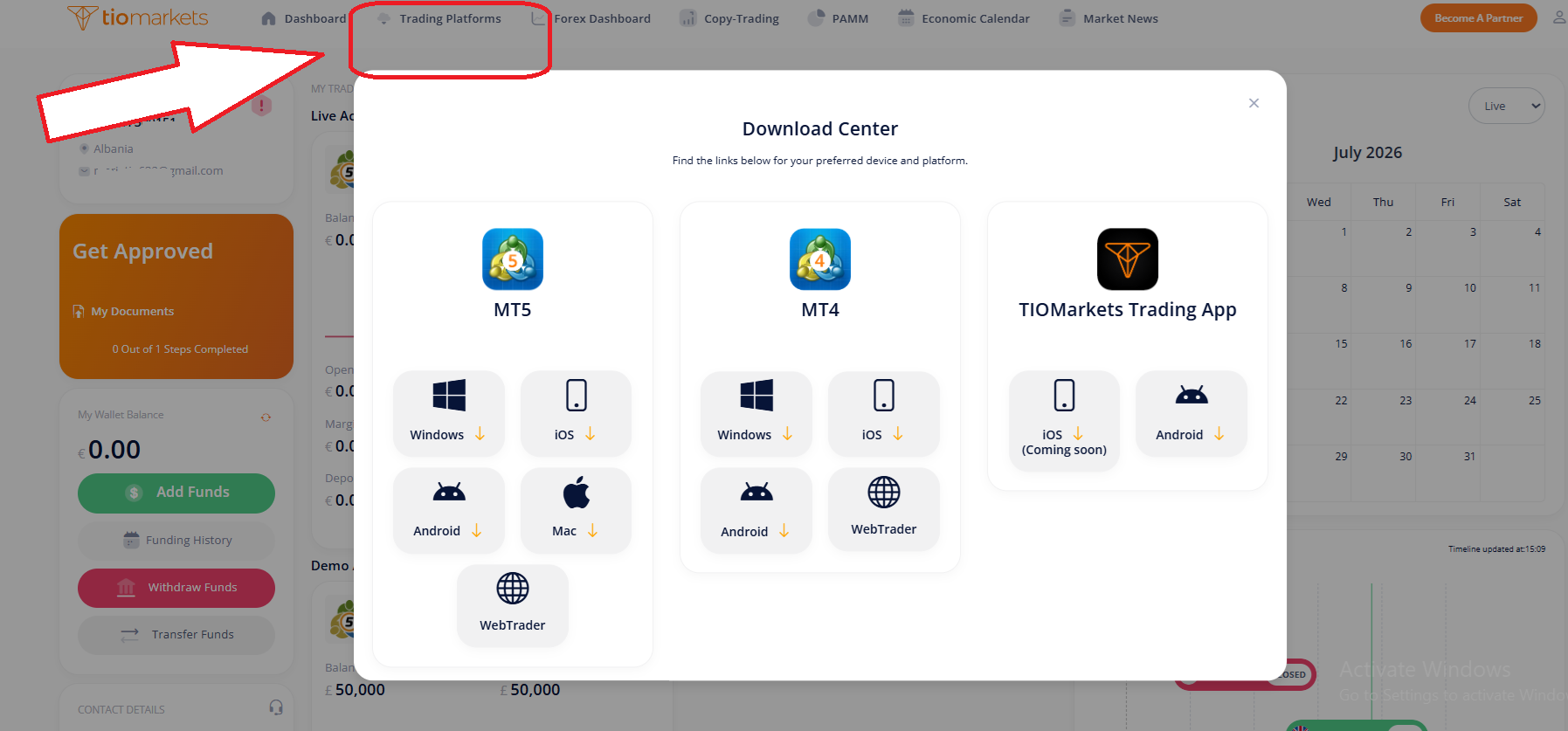Download MT5 for Mac
The height and width of the screenshot is (731, 1568).
[x=576, y=510]
